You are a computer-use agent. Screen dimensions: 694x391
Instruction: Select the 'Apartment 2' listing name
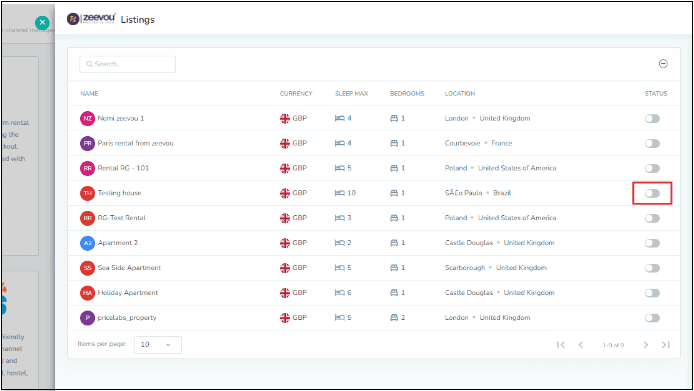coord(118,243)
